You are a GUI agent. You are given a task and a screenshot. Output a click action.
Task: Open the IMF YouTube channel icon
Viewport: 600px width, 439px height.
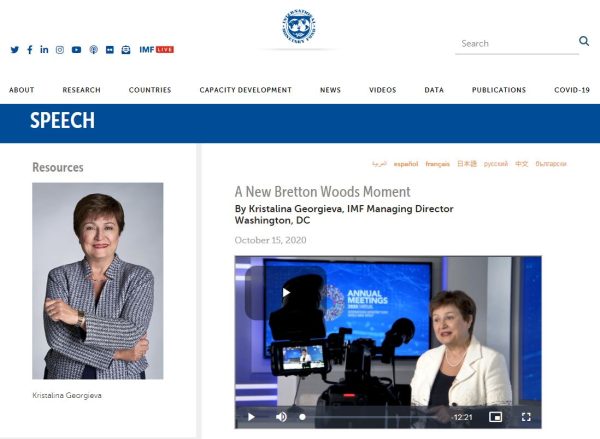tap(77, 50)
